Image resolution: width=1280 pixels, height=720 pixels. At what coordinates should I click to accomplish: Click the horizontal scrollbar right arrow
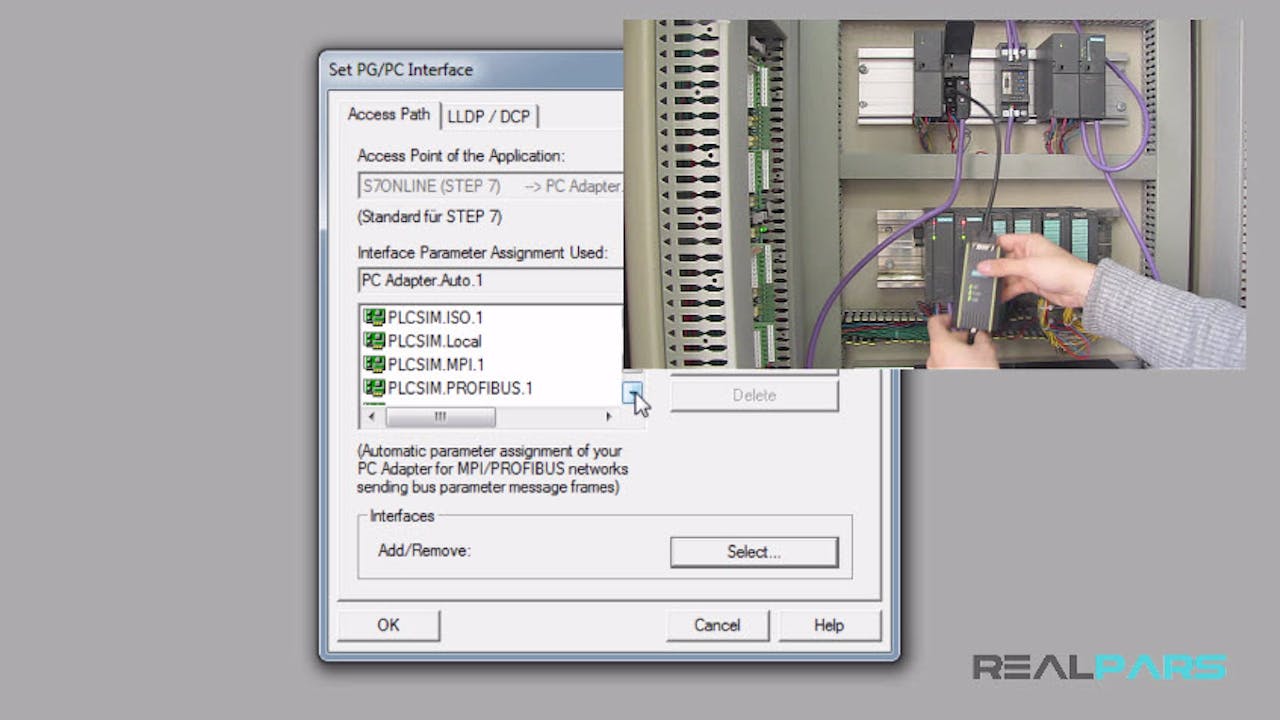[609, 417]
